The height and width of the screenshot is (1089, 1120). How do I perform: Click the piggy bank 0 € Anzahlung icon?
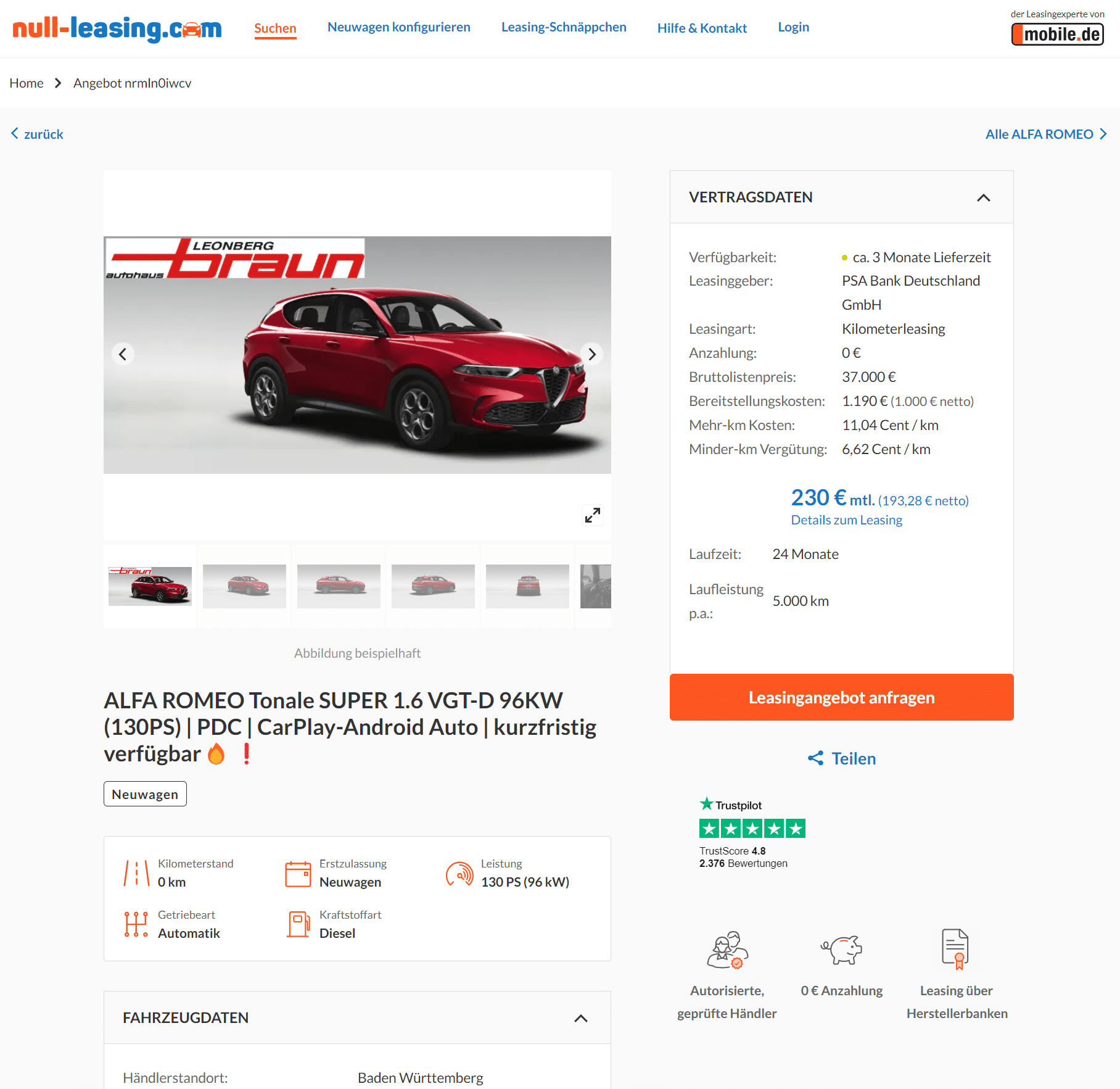point(842,949)
